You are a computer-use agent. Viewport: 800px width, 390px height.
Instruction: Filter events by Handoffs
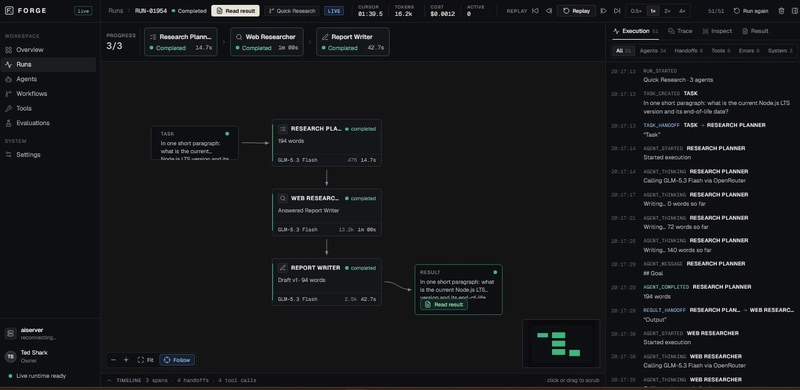click(x=688, y=51)
